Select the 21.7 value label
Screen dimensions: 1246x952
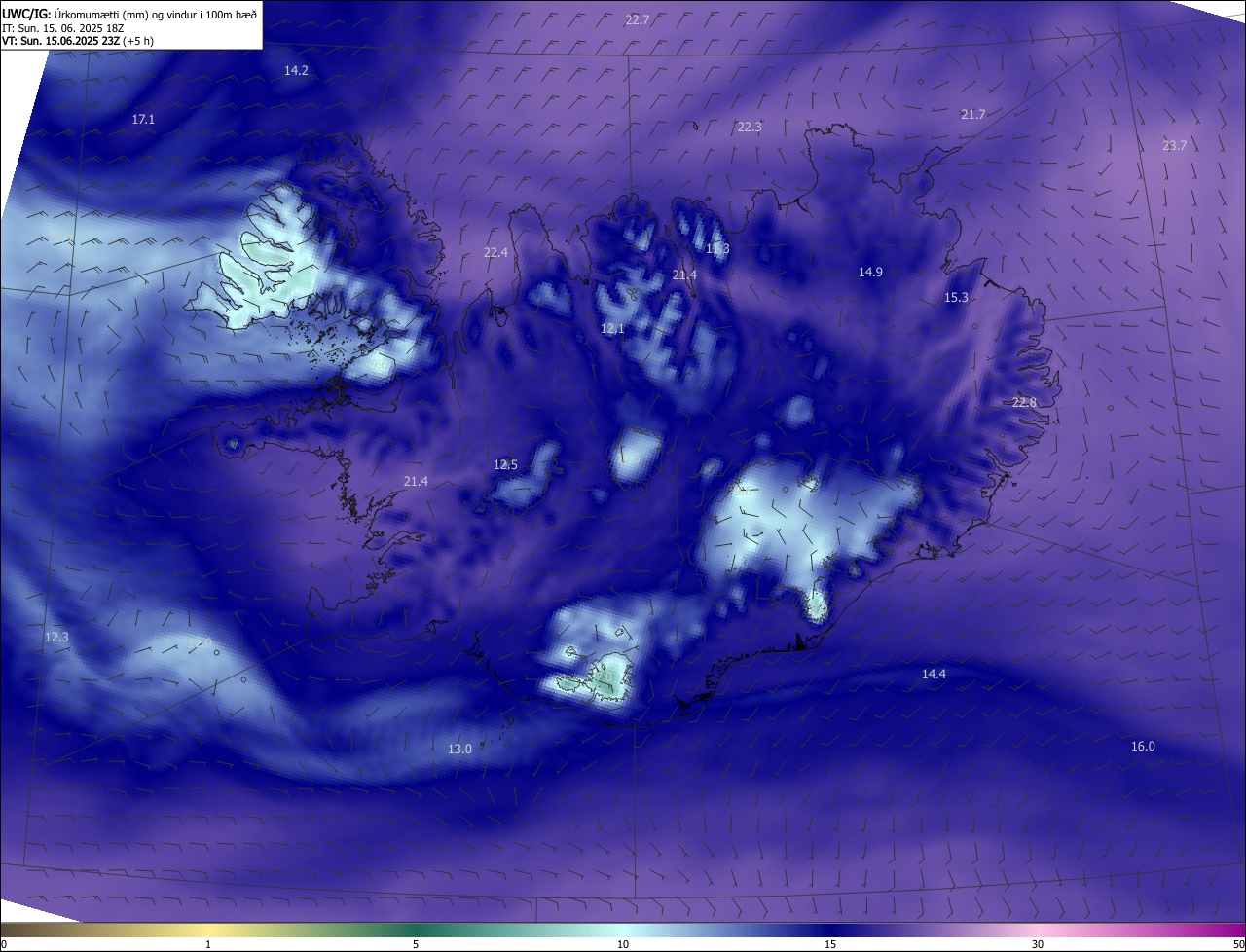(972, 114)
